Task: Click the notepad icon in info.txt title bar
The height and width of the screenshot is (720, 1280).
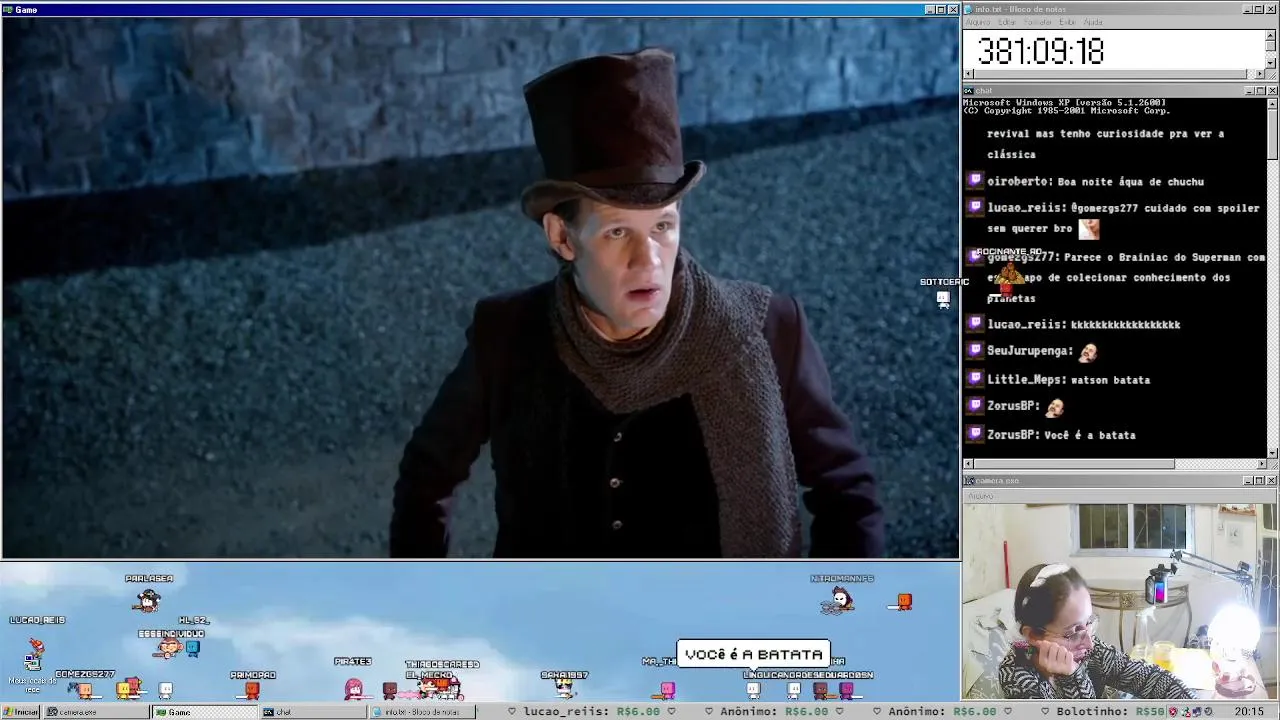Action: (968, 9)
